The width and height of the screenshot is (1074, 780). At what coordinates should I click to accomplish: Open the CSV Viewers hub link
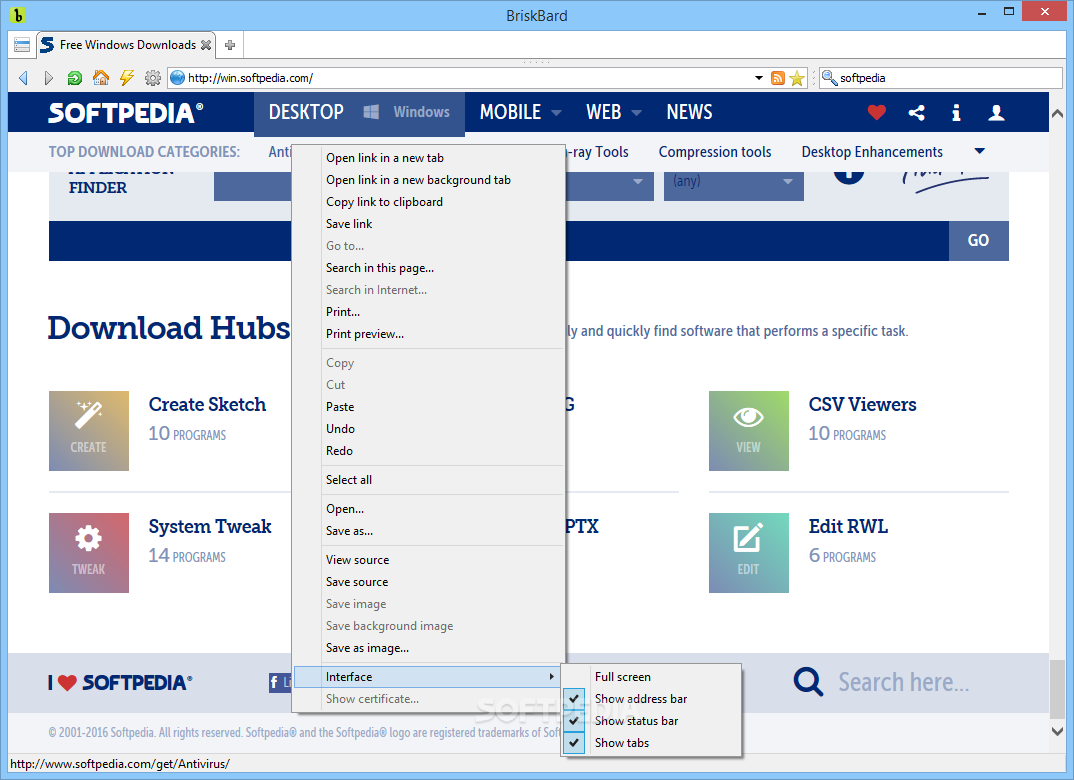[x=862, y=405]
